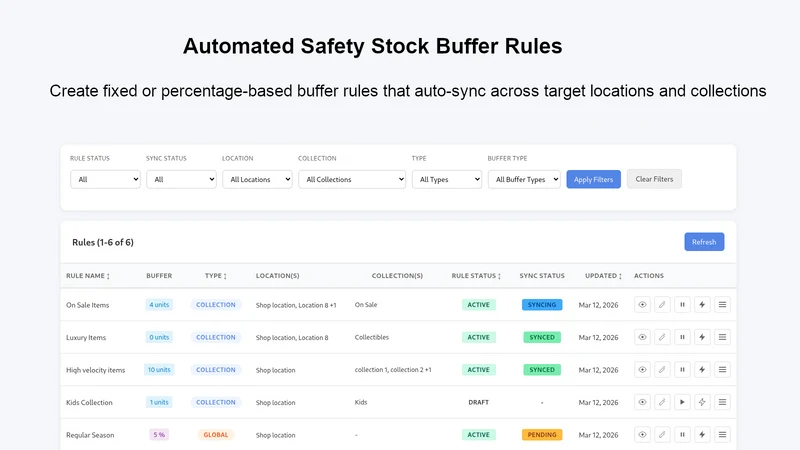This screenshot has width=800, height=450.
Task: Edit the Luxury Items rule
Action: 662,337
